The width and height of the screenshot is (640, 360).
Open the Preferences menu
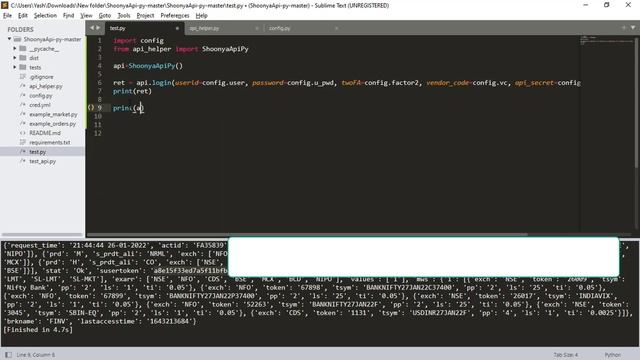point(175,16)
